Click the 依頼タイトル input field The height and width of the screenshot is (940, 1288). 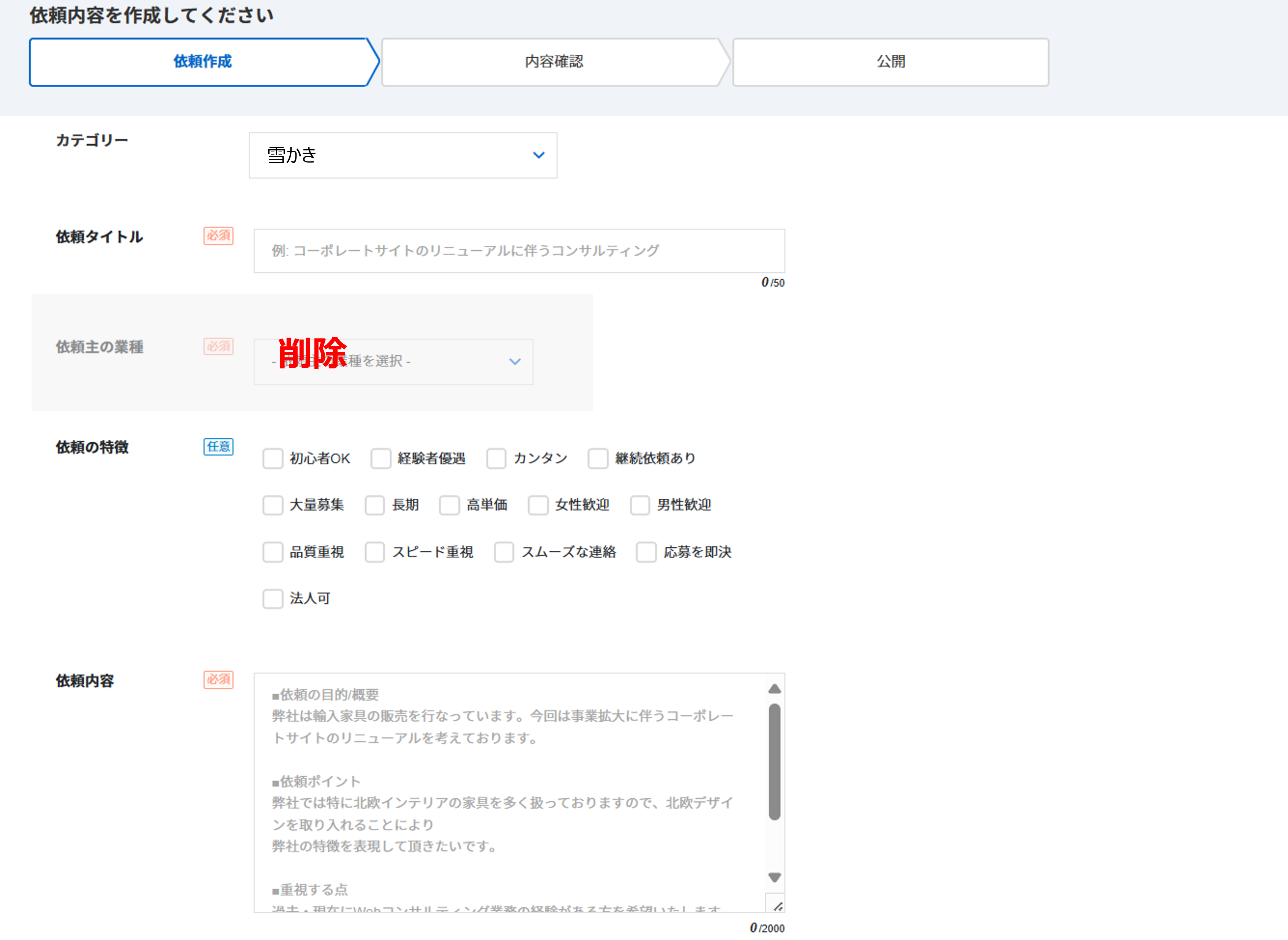click(x=519, y=251)
